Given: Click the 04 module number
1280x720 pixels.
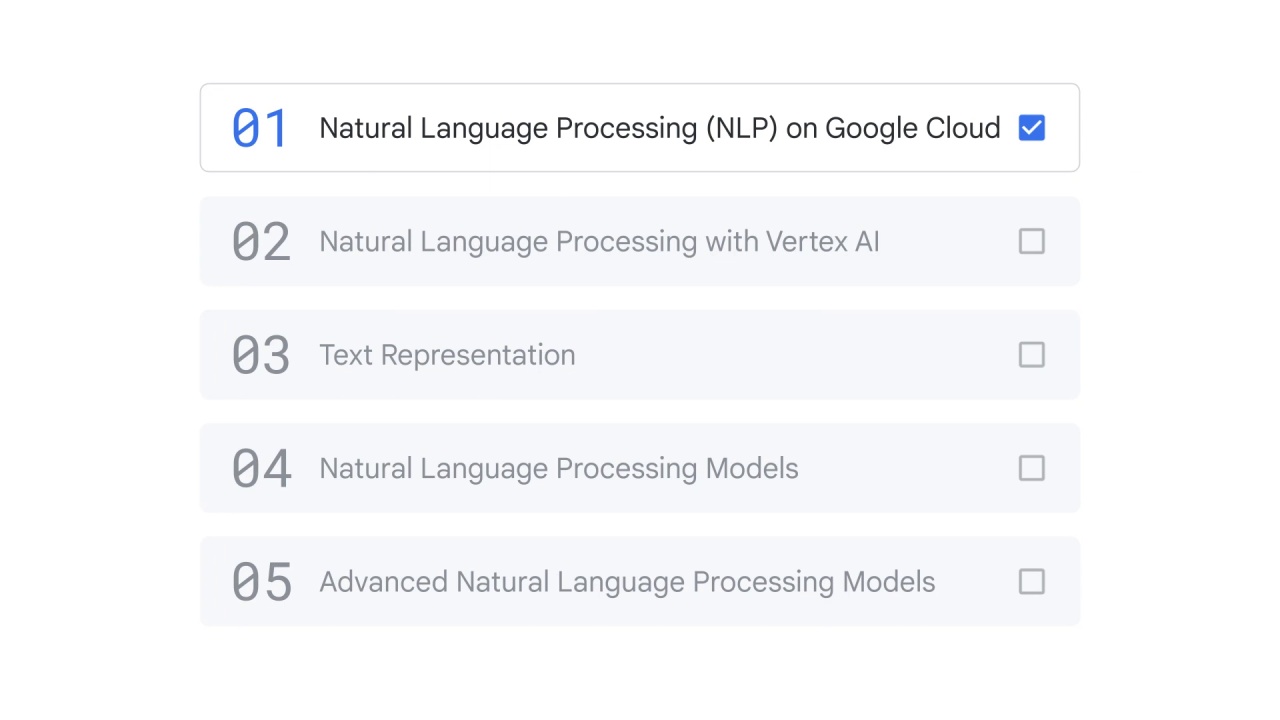Looking at the screenshot, I should (262, 469).
